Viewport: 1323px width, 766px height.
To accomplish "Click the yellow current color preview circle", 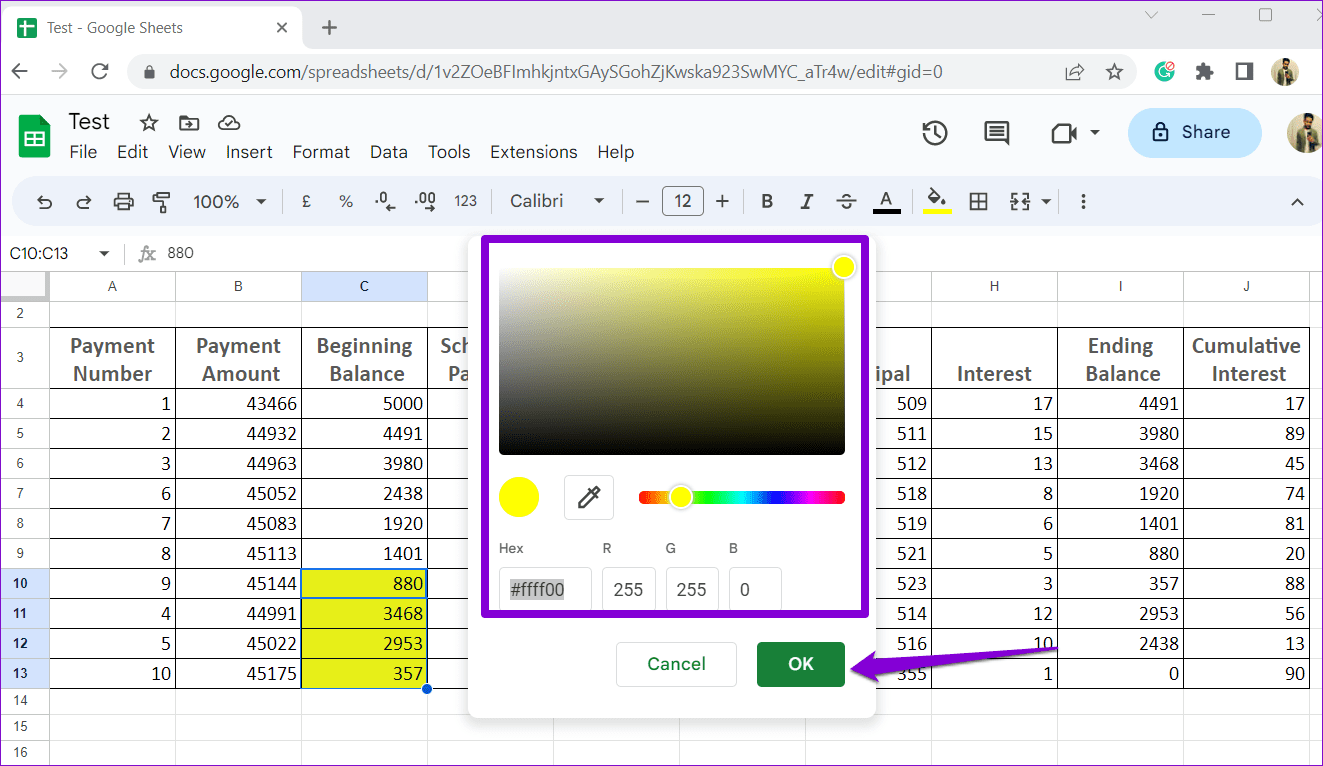I will 519,497.
